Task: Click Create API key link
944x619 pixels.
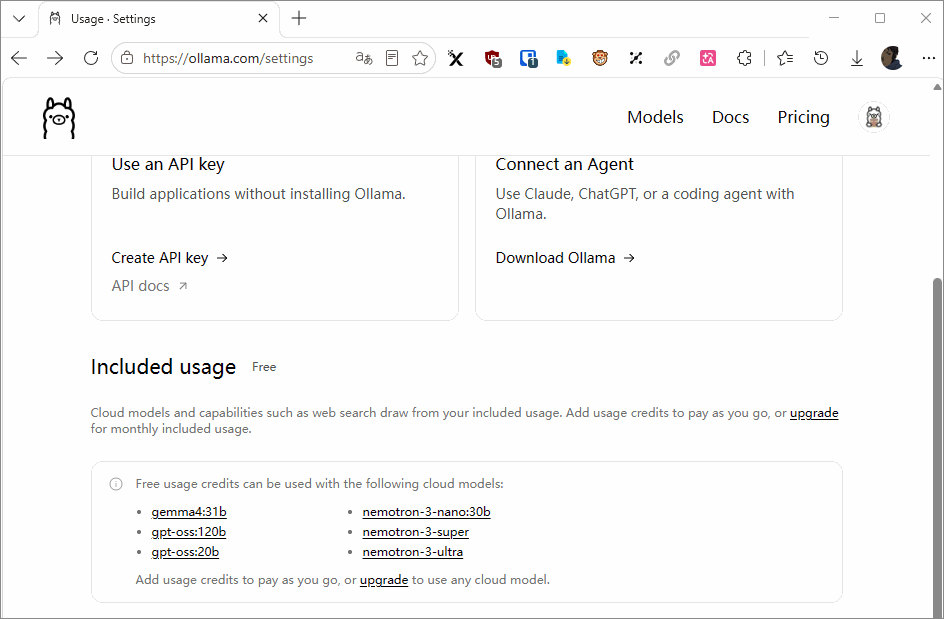Action: (x=170, y=258)
